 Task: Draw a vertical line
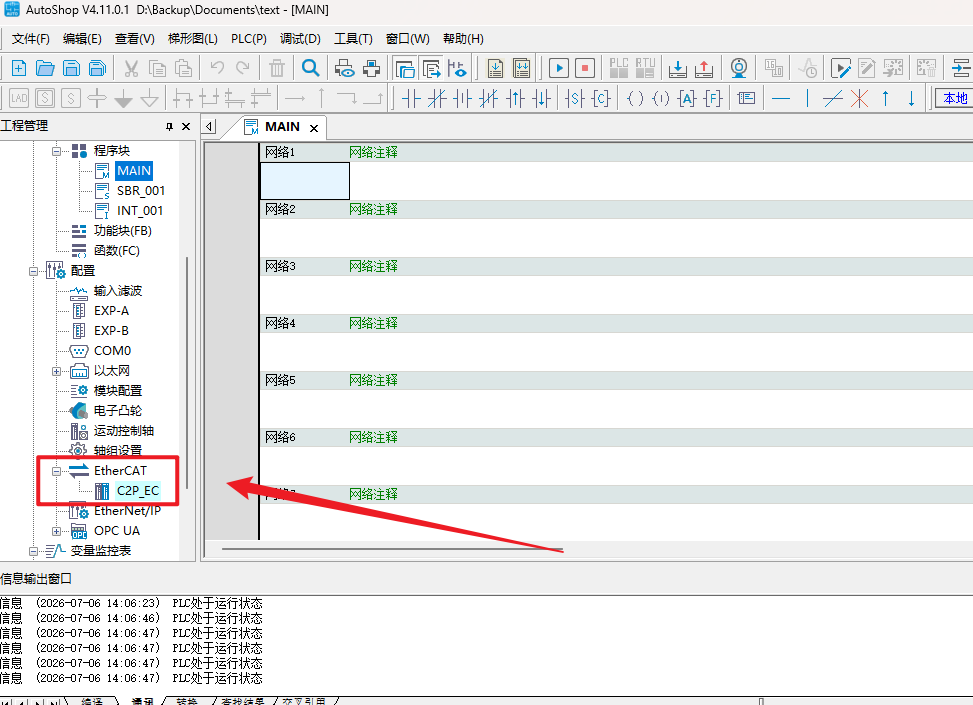click(807, 98)
